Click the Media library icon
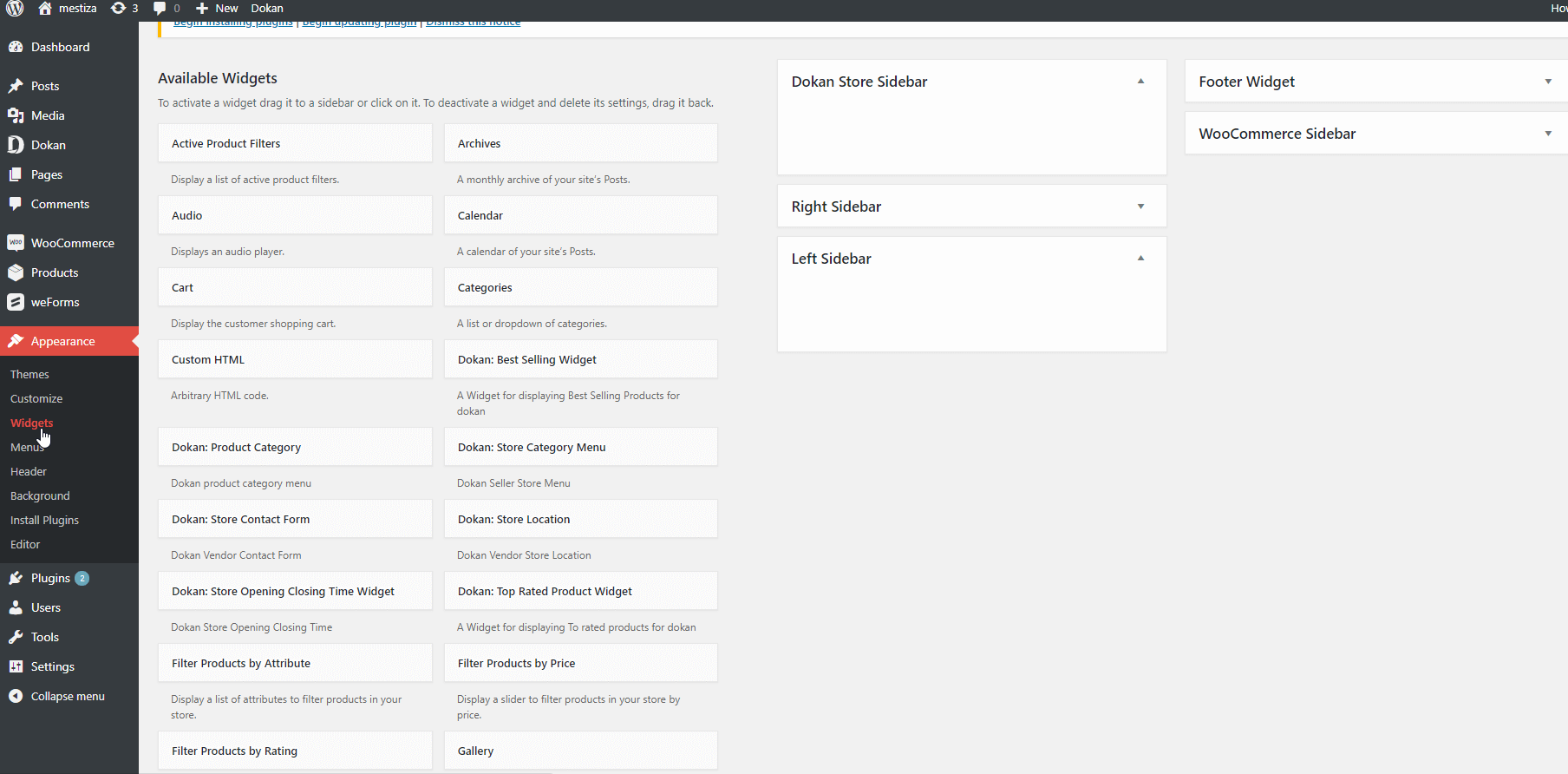The height and width of the screenshot is (774, 1568). 16,115
